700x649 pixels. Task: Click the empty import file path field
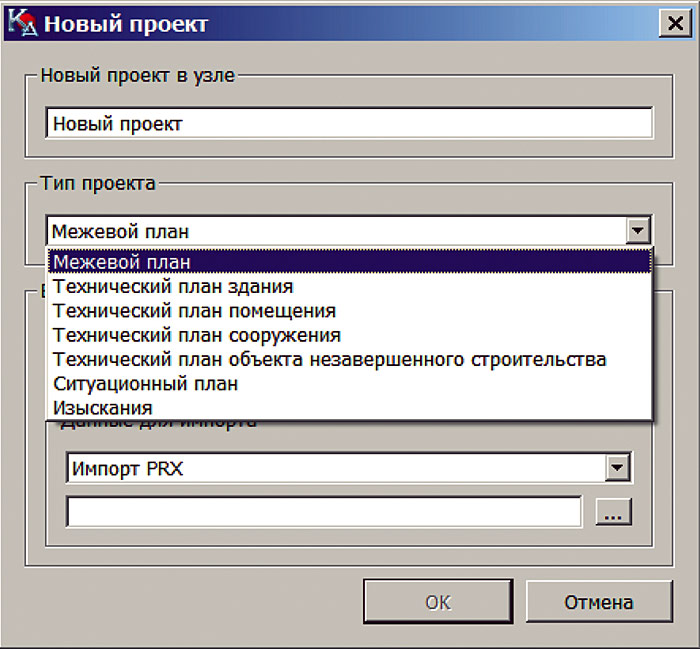(324, 511)
